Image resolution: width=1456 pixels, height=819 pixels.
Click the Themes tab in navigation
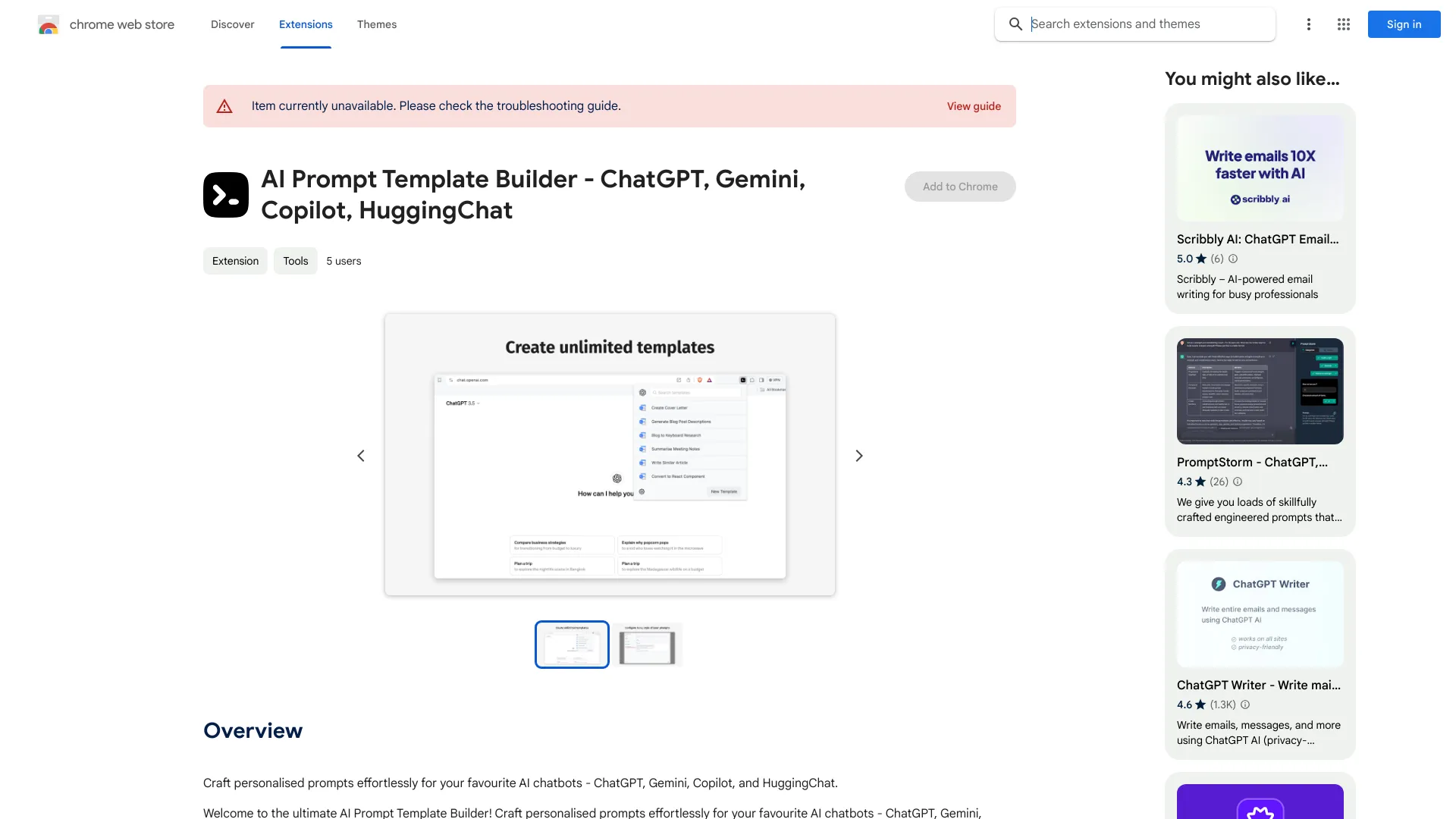tap(376, 24)
